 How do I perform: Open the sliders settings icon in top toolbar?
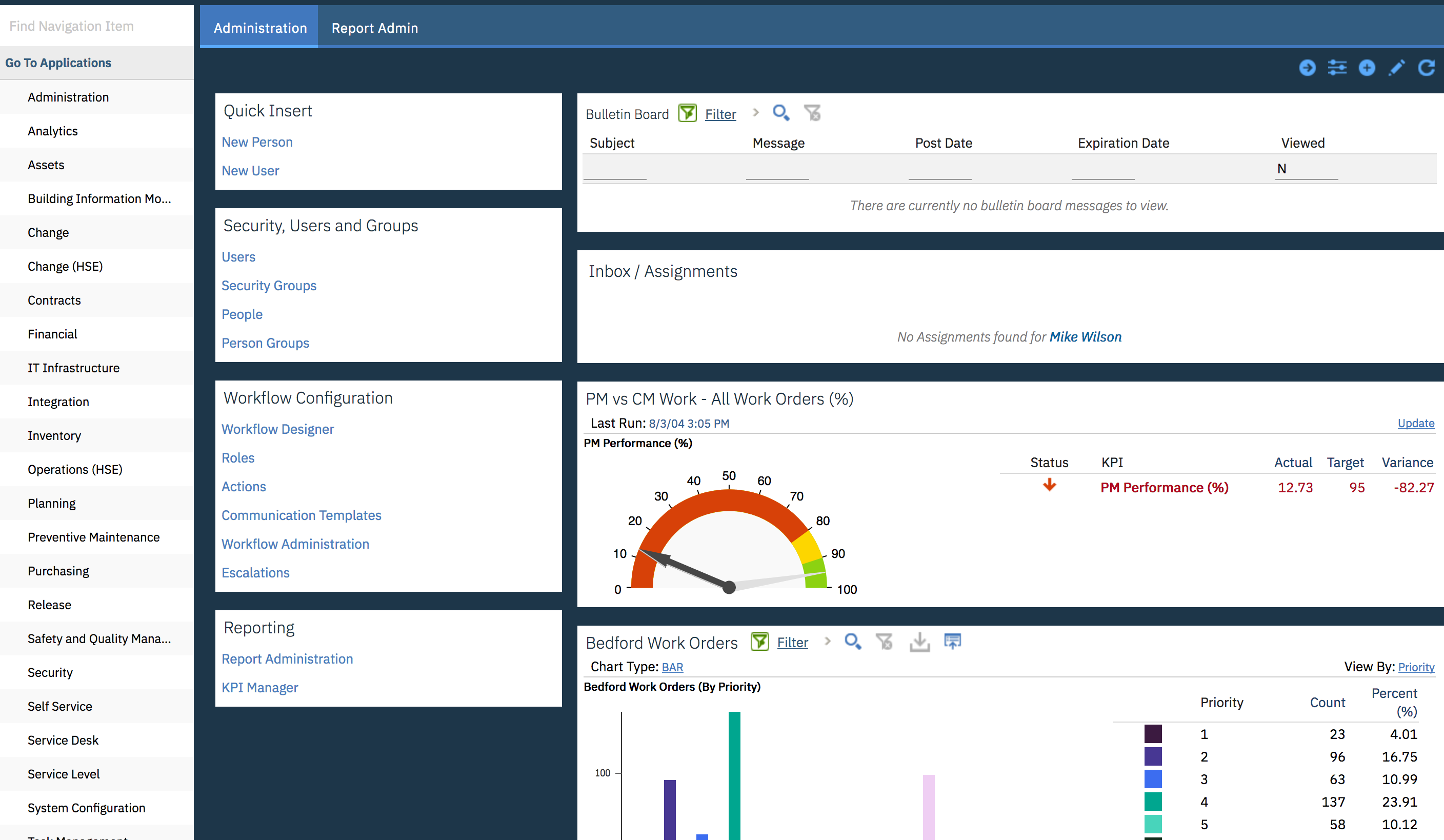1337,68
